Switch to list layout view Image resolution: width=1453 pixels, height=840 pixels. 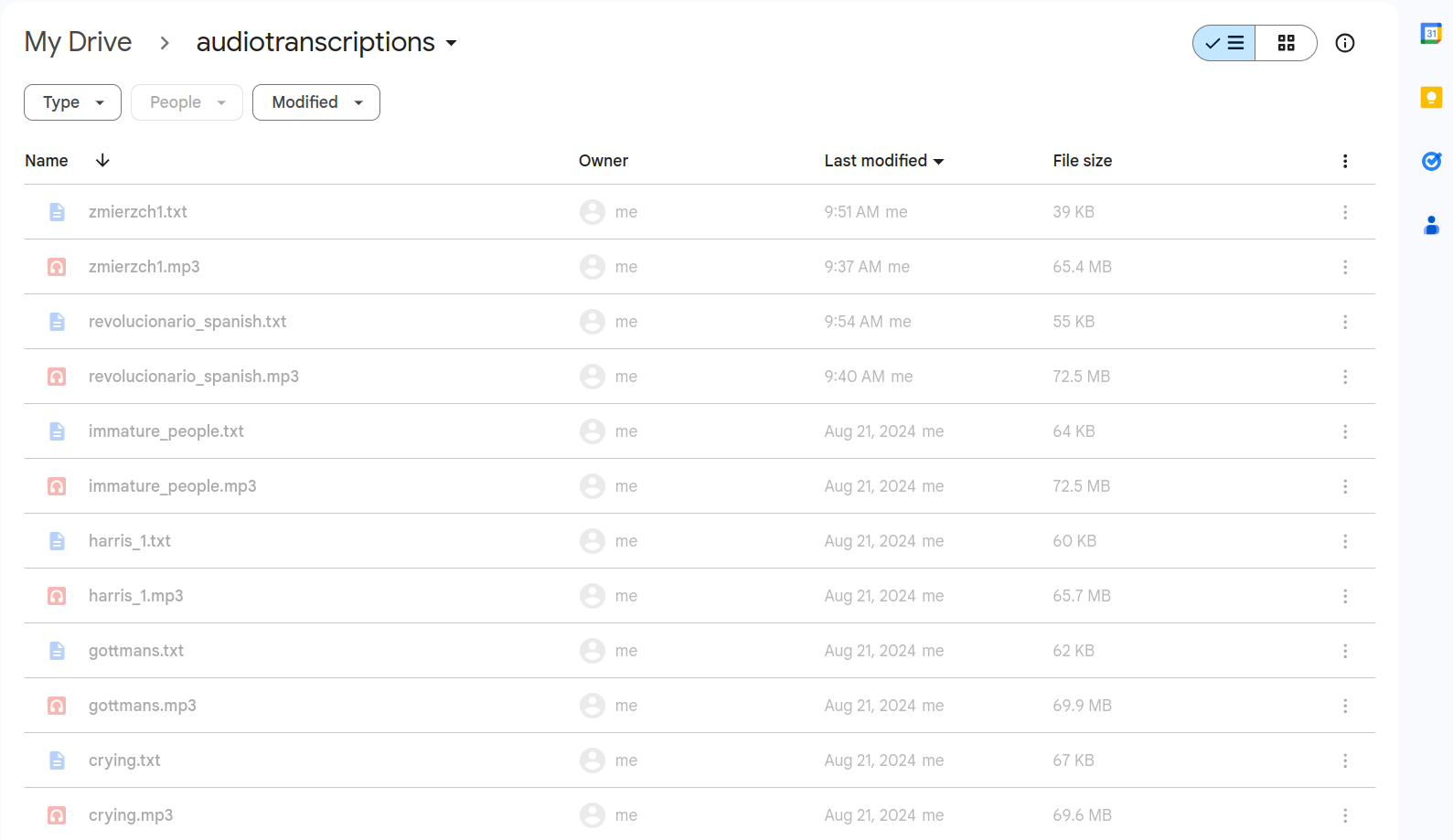tap(1224, 43)
